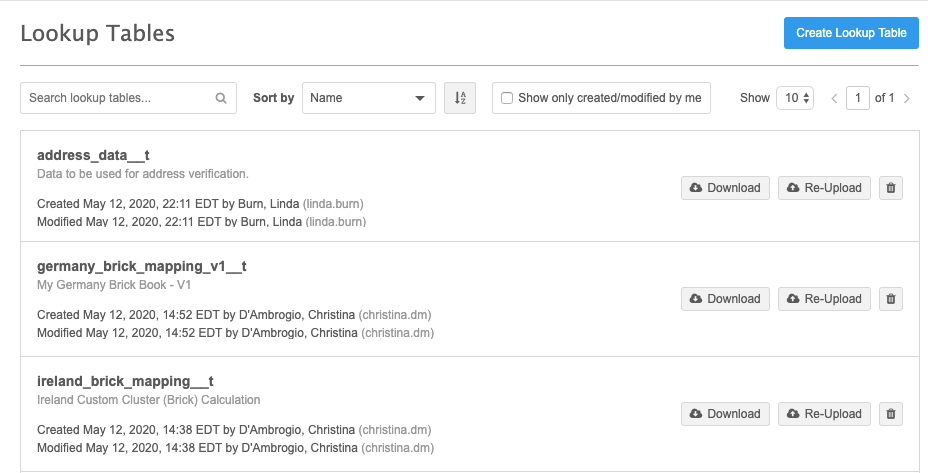Click the page number input box
This screenshot has height=473, width=928.
click(x=857, y=98)
